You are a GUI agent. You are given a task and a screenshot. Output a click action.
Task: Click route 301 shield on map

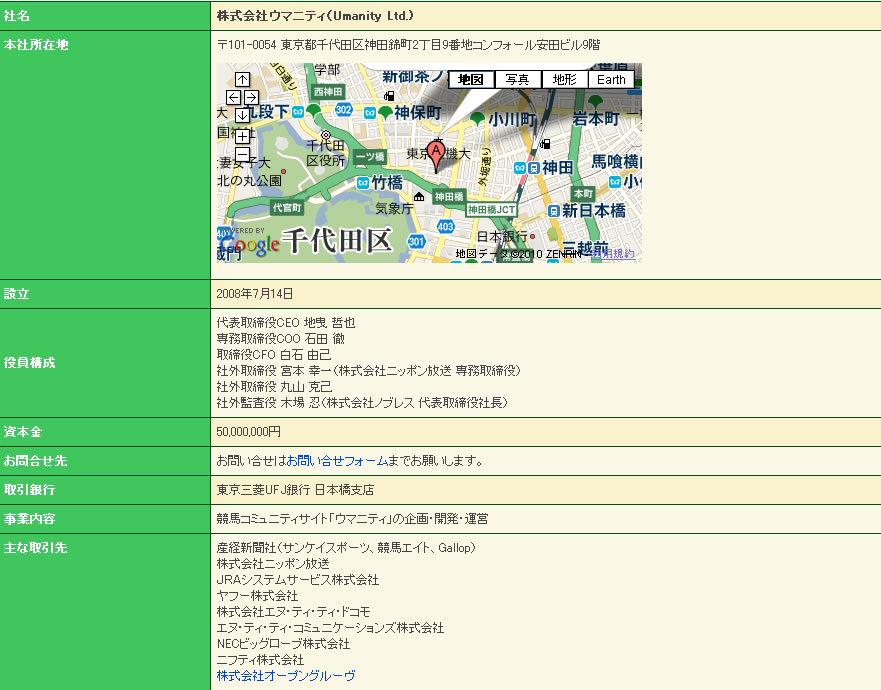point(416,242)
